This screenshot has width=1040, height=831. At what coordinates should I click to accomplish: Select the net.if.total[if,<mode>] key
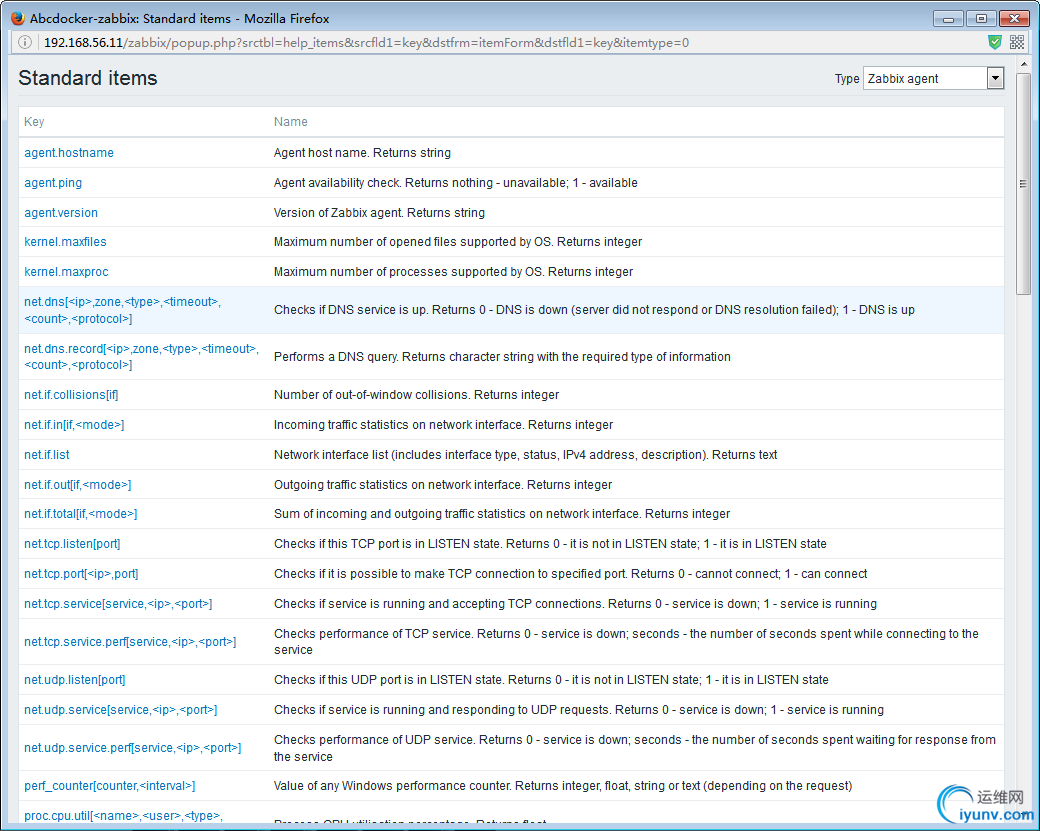click(x=81, y=513)
